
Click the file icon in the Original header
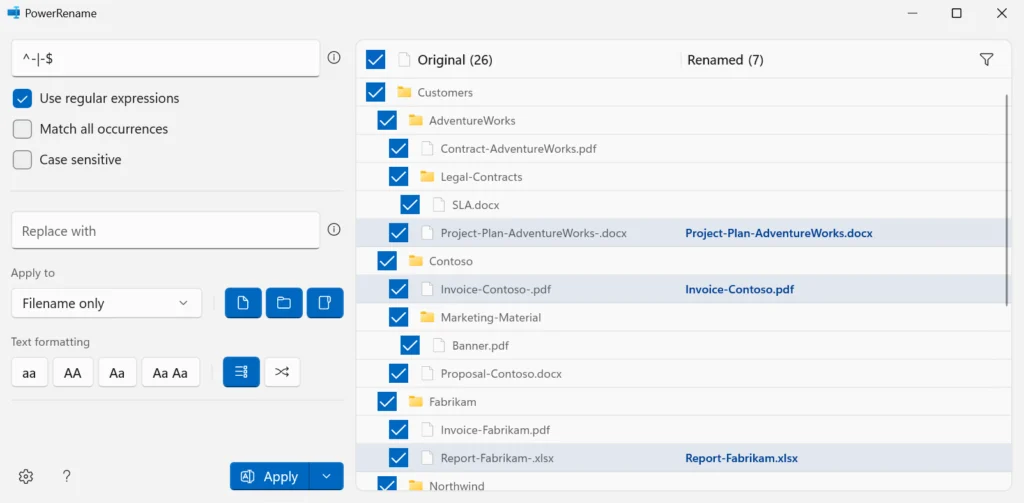coord(404,59)
